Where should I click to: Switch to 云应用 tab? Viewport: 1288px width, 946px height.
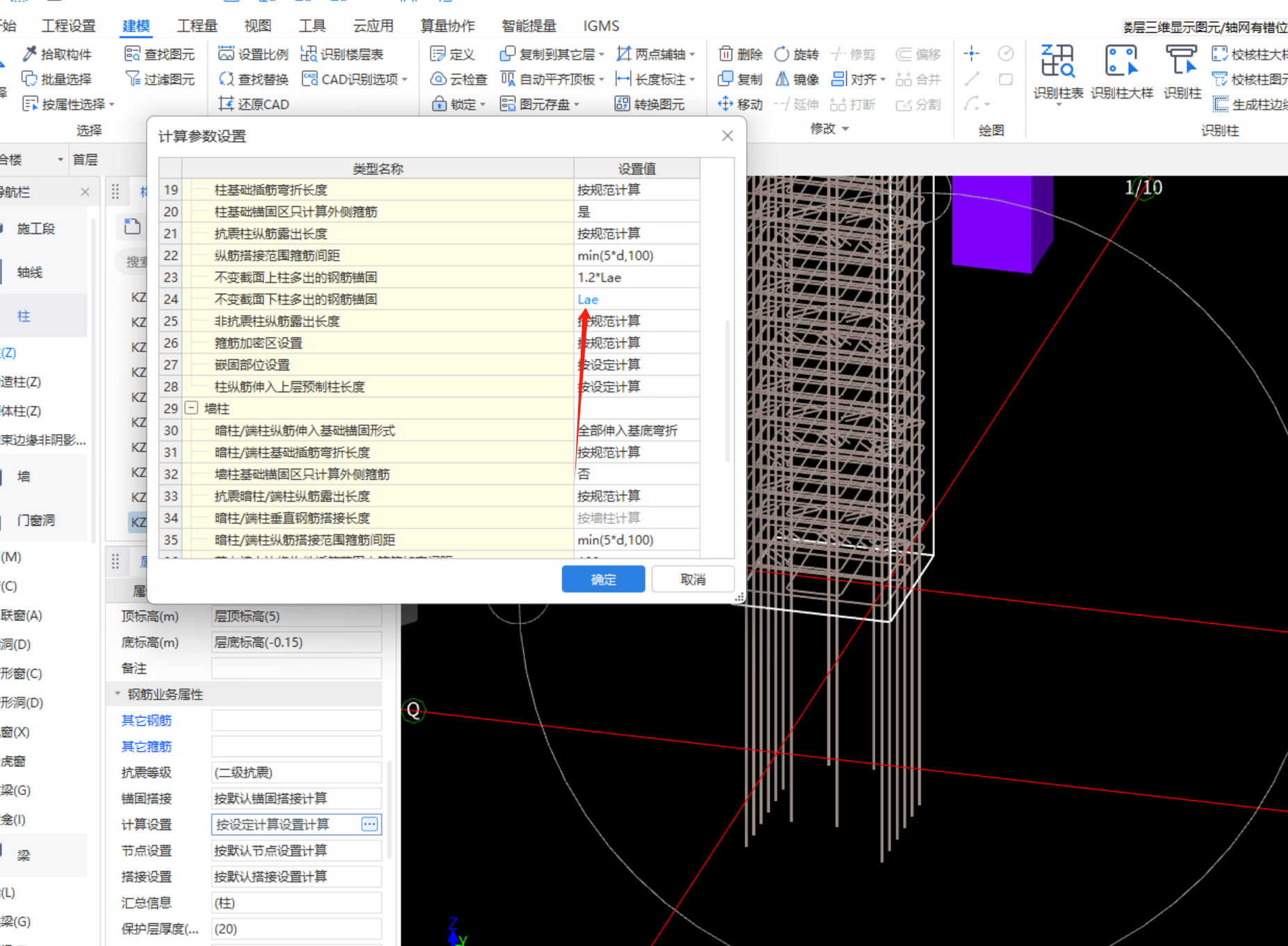373,26
